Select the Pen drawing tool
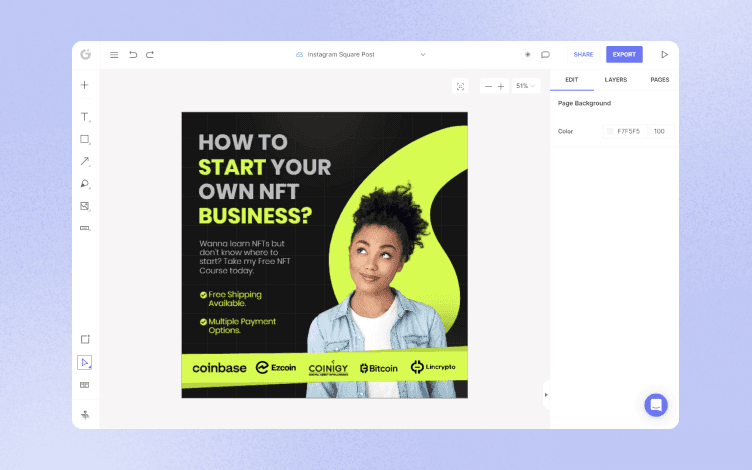The width and height of the screenshot is (752, 470). (x=85, y=184)
